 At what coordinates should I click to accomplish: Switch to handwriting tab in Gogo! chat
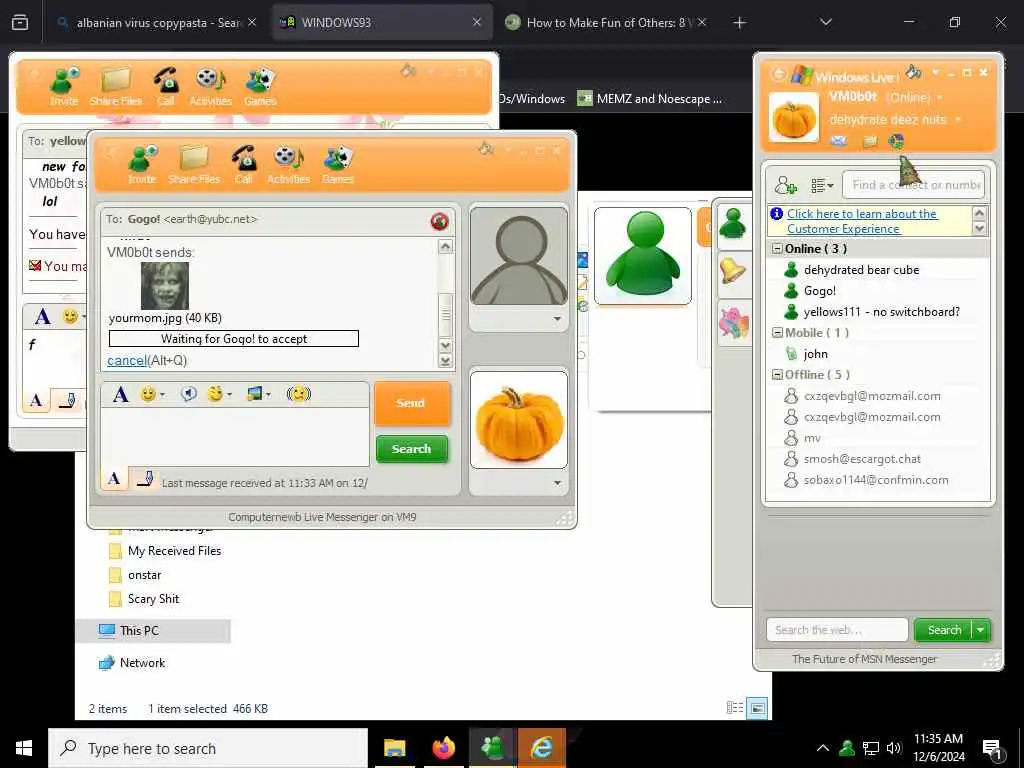[x=144, y=479]
